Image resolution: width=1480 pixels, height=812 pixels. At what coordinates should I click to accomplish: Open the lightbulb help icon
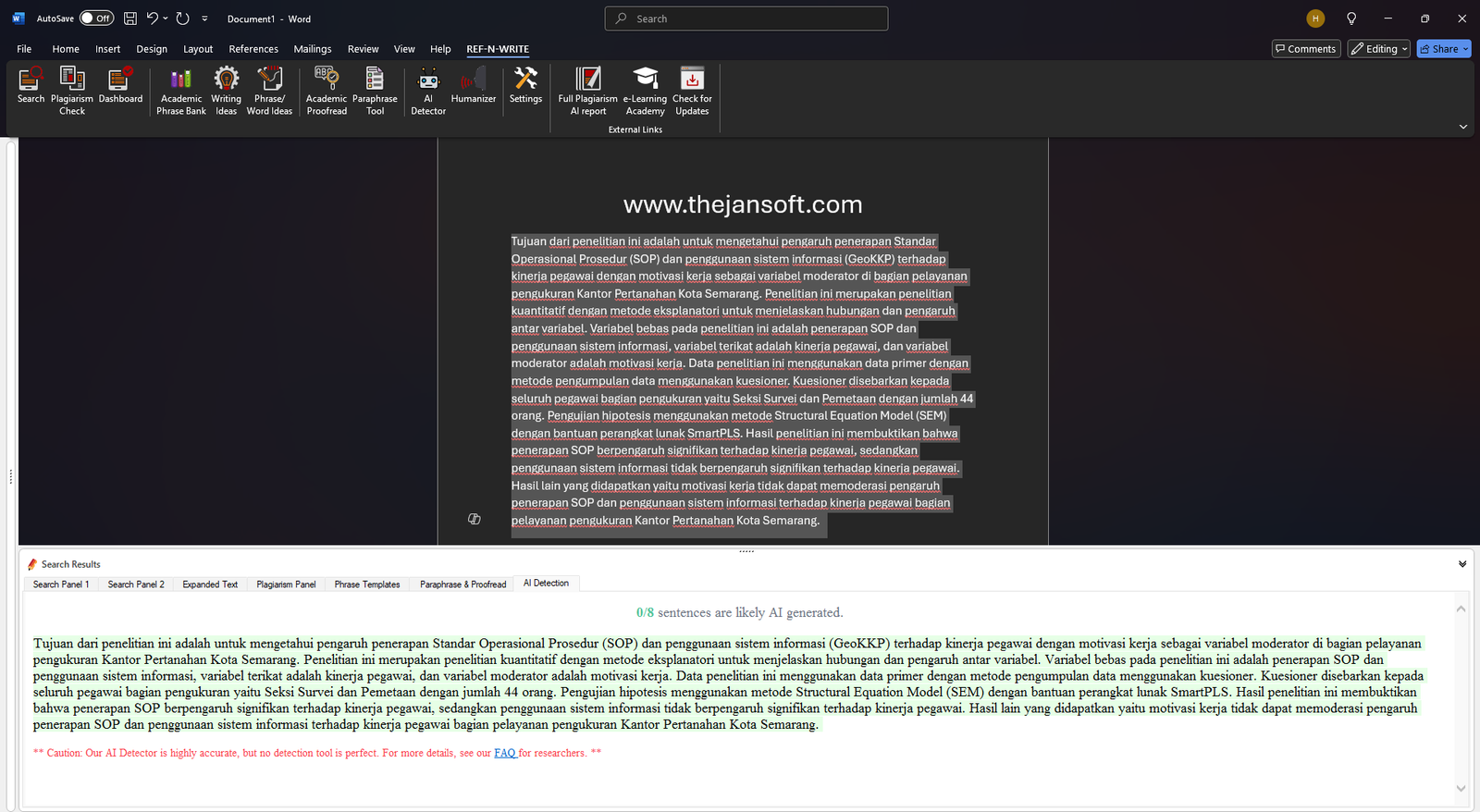tap(1351, 18)
